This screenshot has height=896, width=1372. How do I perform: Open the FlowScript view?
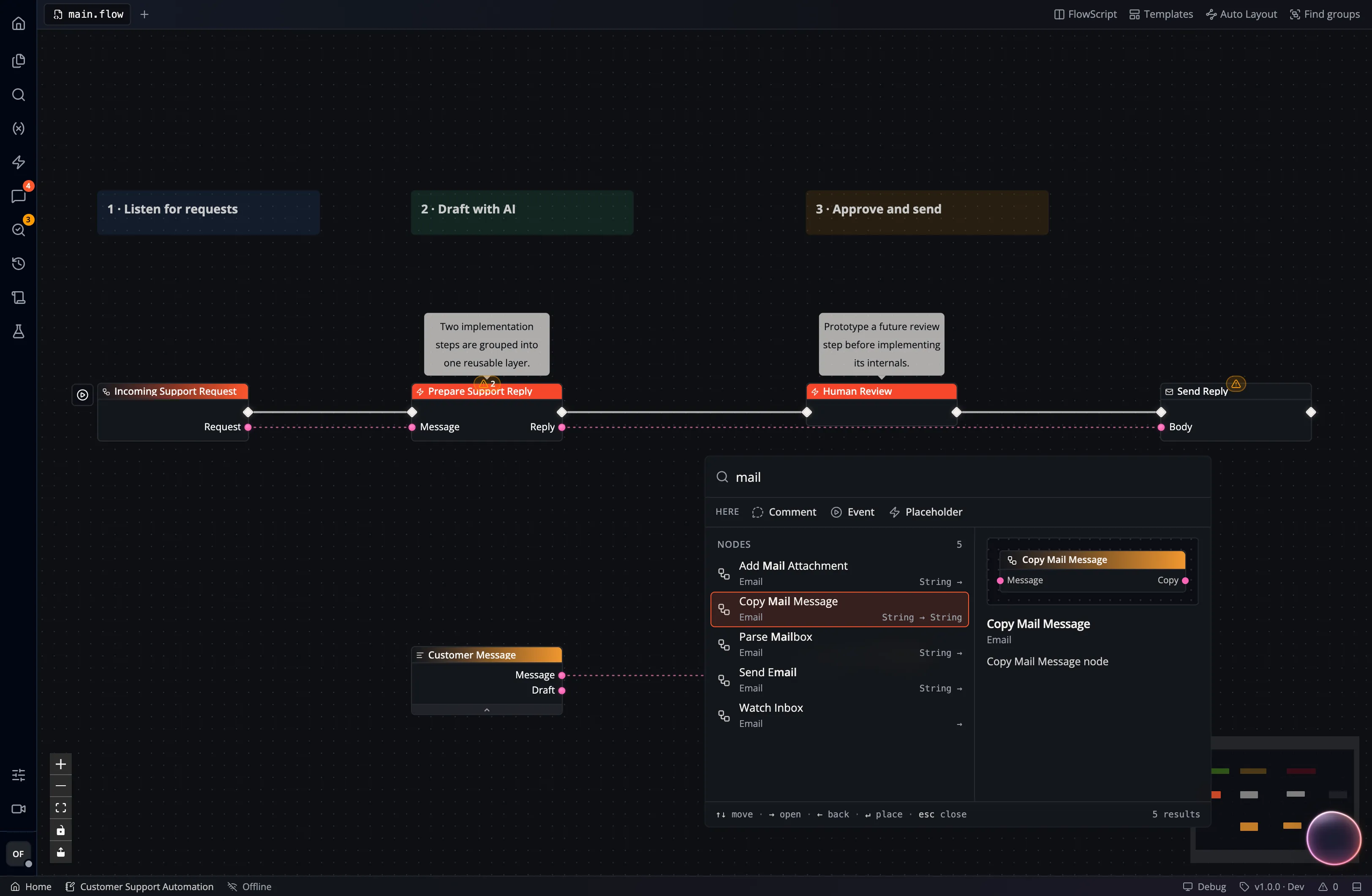point(1085,14)
